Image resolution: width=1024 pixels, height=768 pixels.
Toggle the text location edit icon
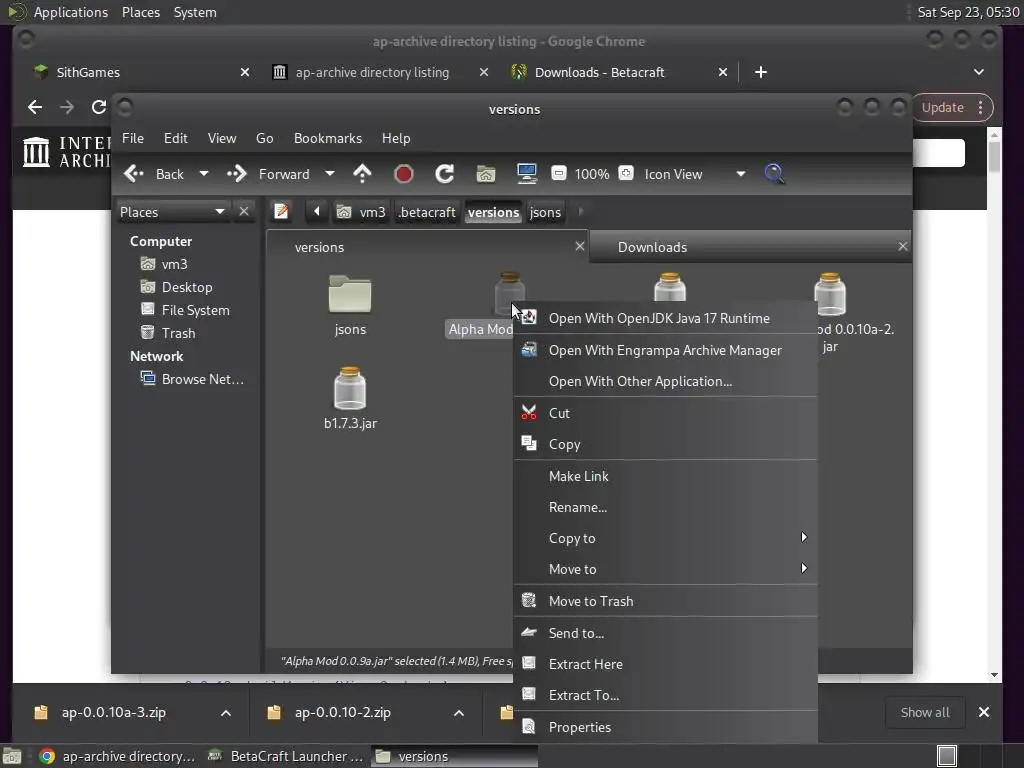281,212
